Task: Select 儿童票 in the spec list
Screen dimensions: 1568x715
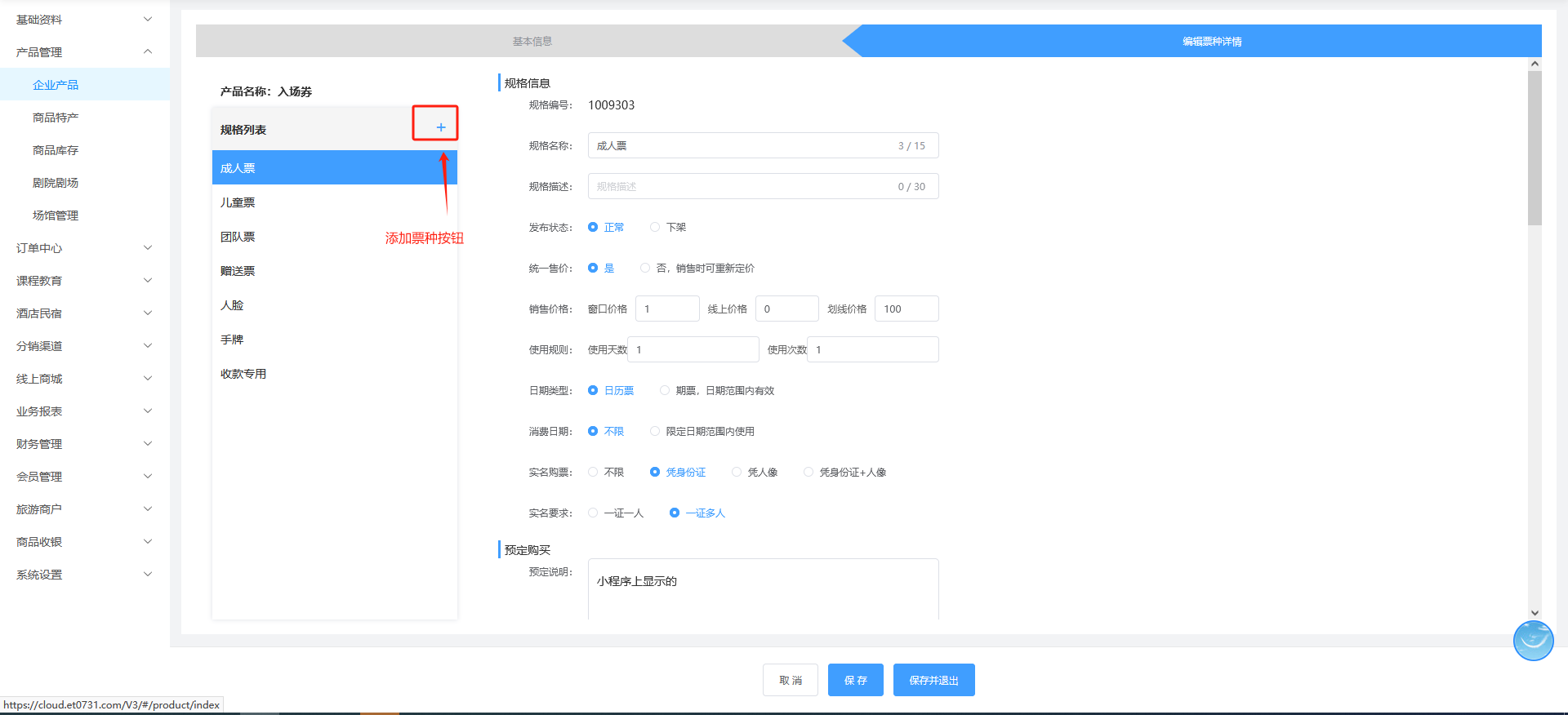Action: [238, 202]
